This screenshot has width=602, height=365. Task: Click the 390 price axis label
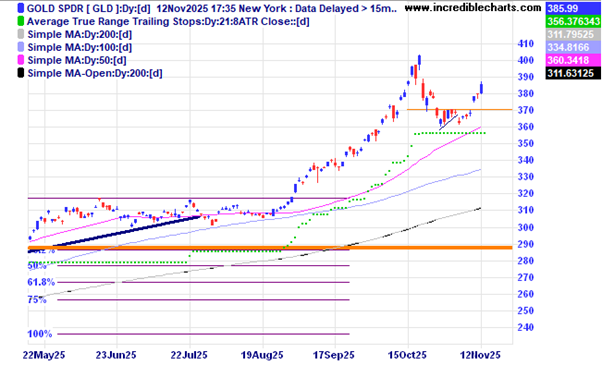point(526,77)
